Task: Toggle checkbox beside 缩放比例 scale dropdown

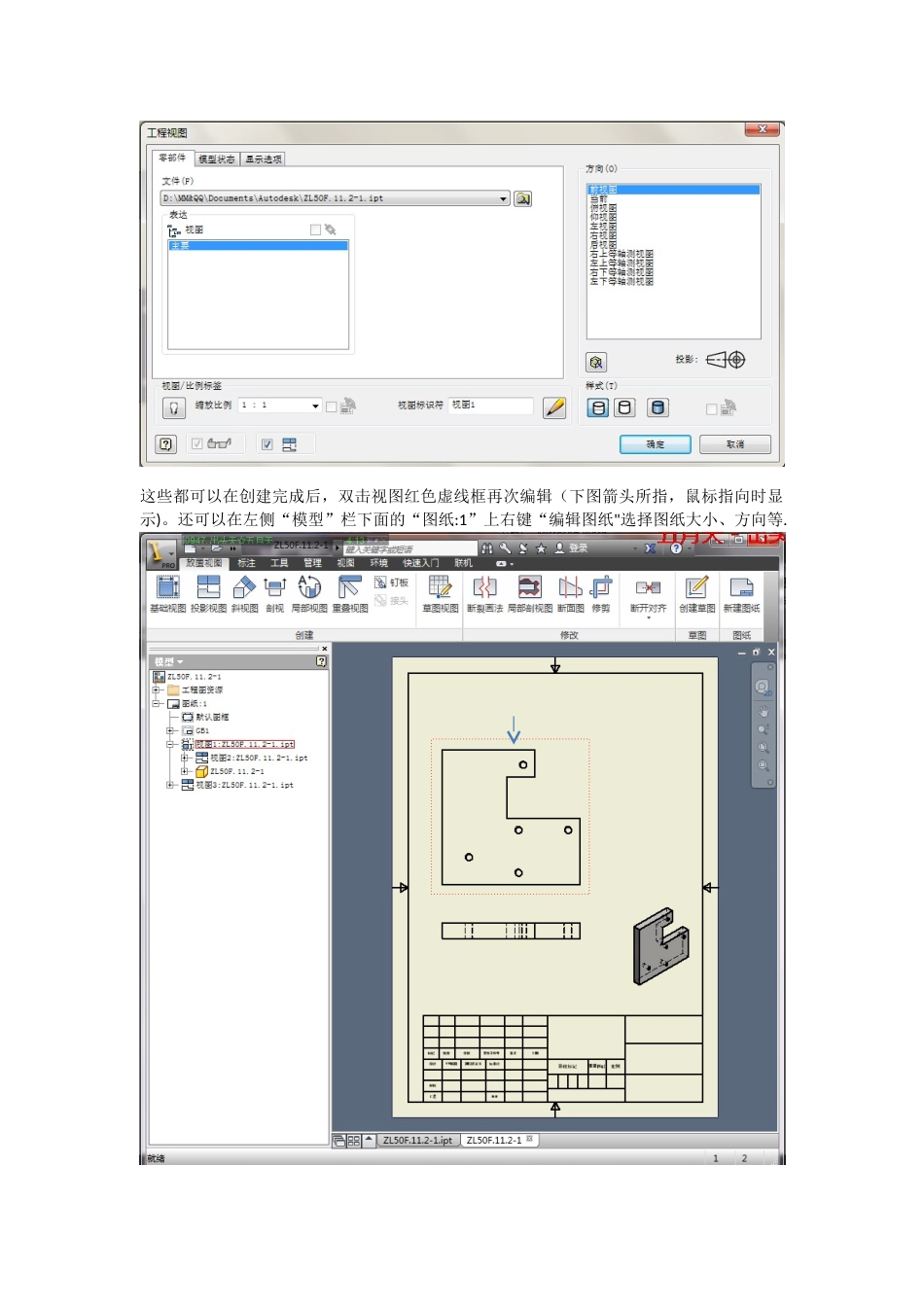Action: 332,406
